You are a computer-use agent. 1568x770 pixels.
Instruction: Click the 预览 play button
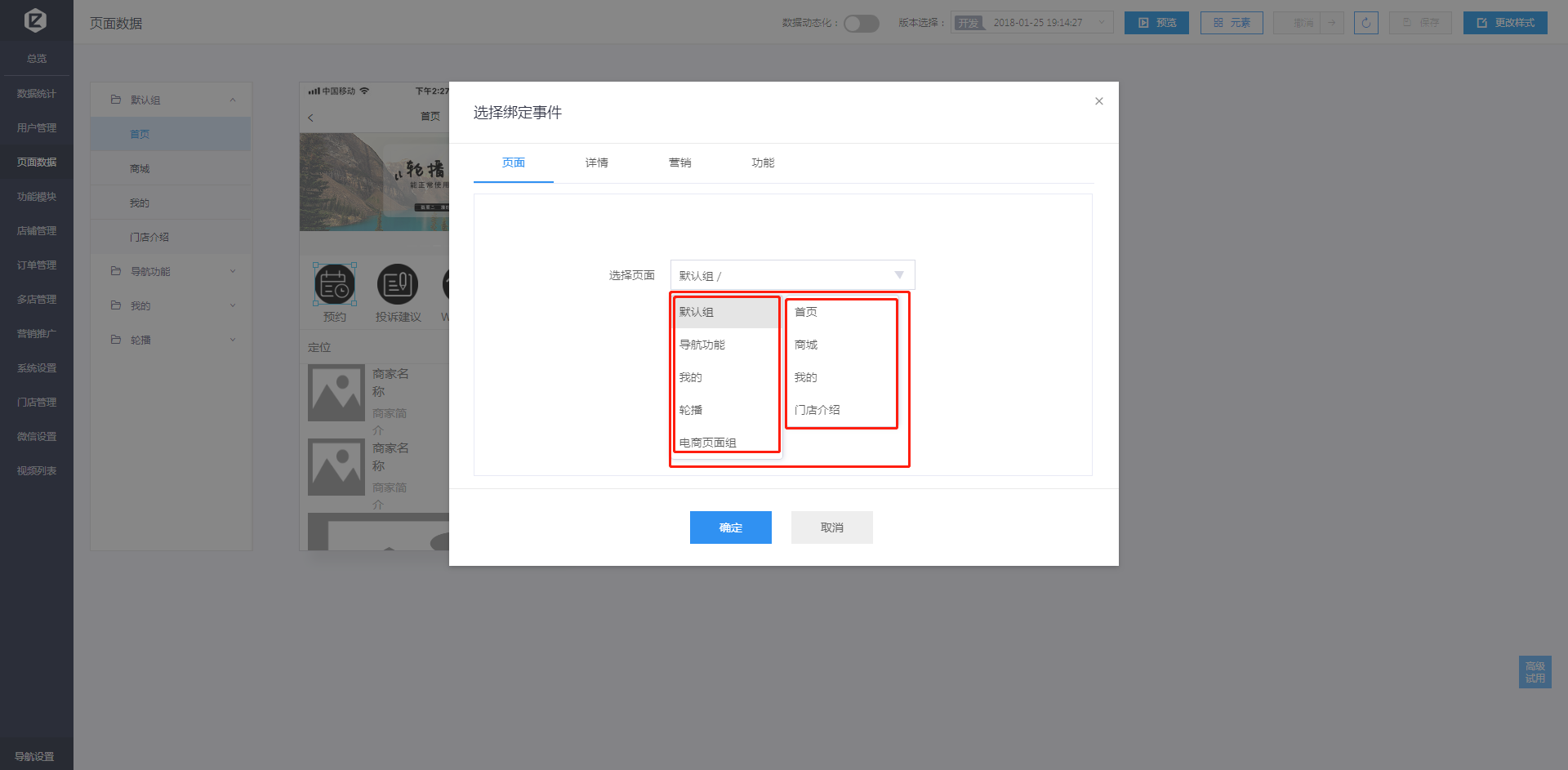1156,23
